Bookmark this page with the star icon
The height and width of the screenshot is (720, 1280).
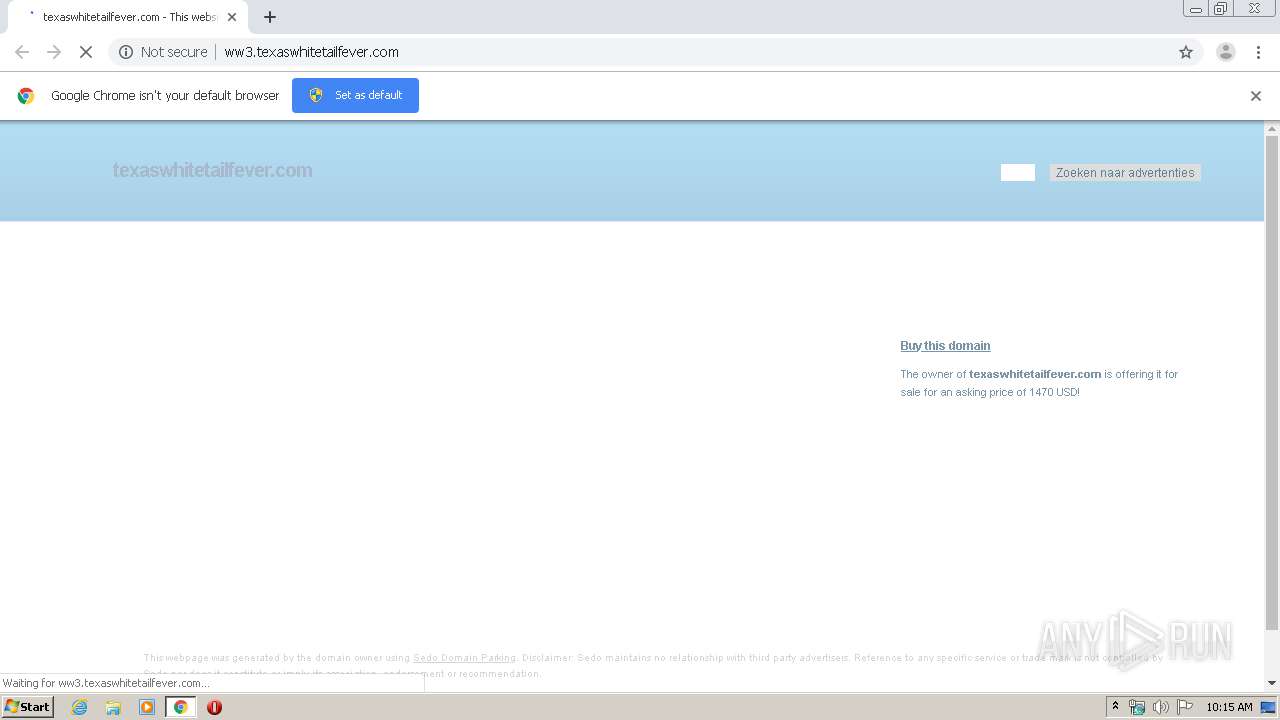tap(1186, 52)
